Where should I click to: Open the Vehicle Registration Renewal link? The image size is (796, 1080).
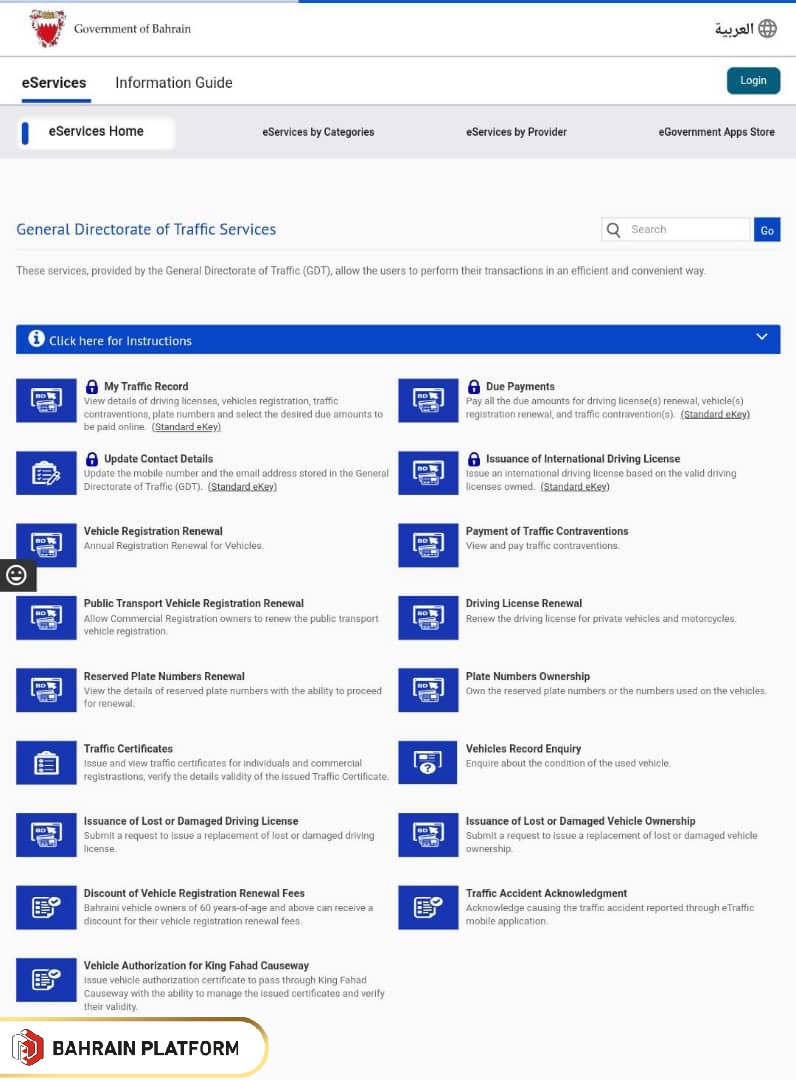click(x=153, y=531)
